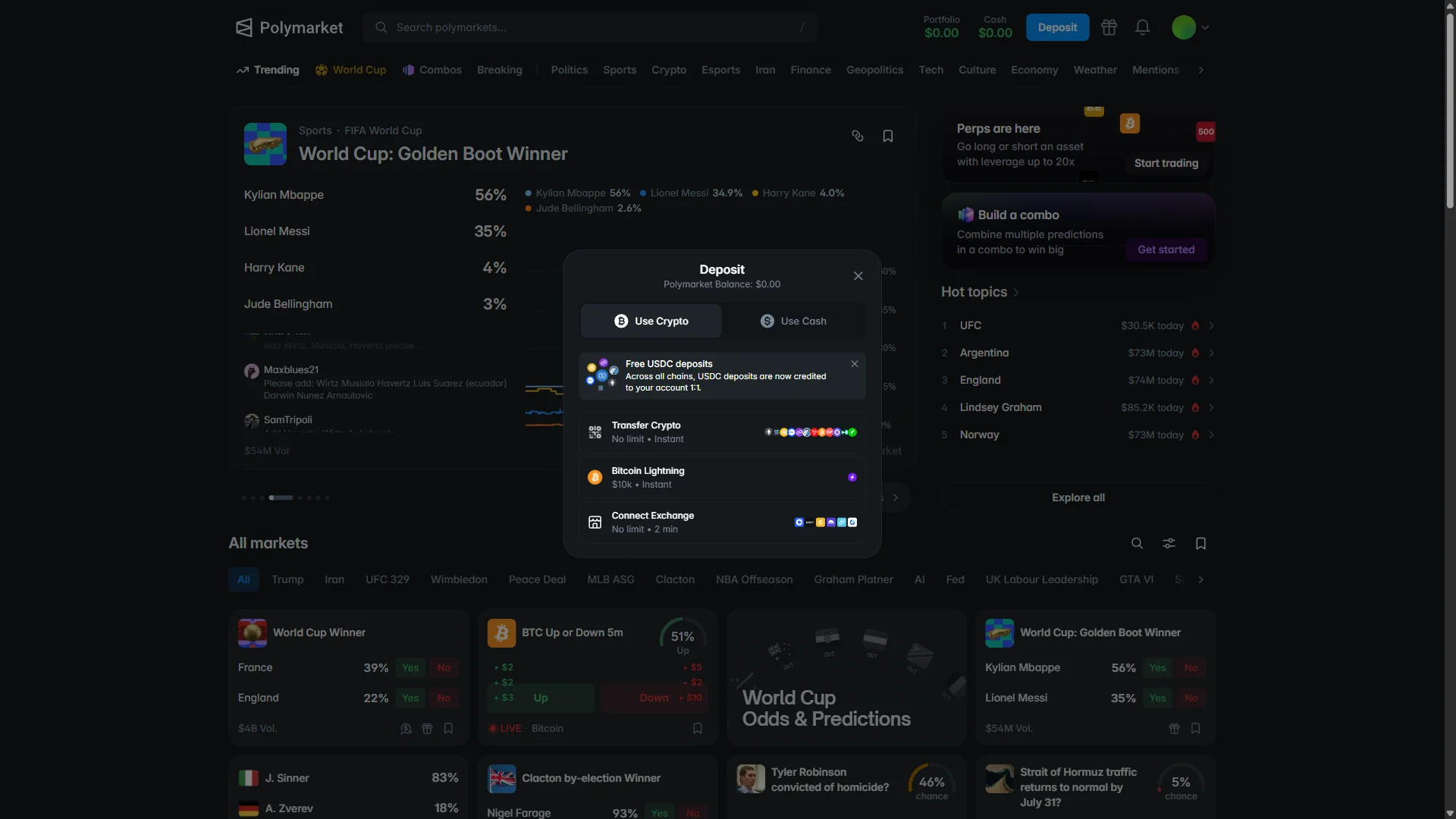
Task: Bet Yes on England World Cup Winner
Action: pos(410,698)
